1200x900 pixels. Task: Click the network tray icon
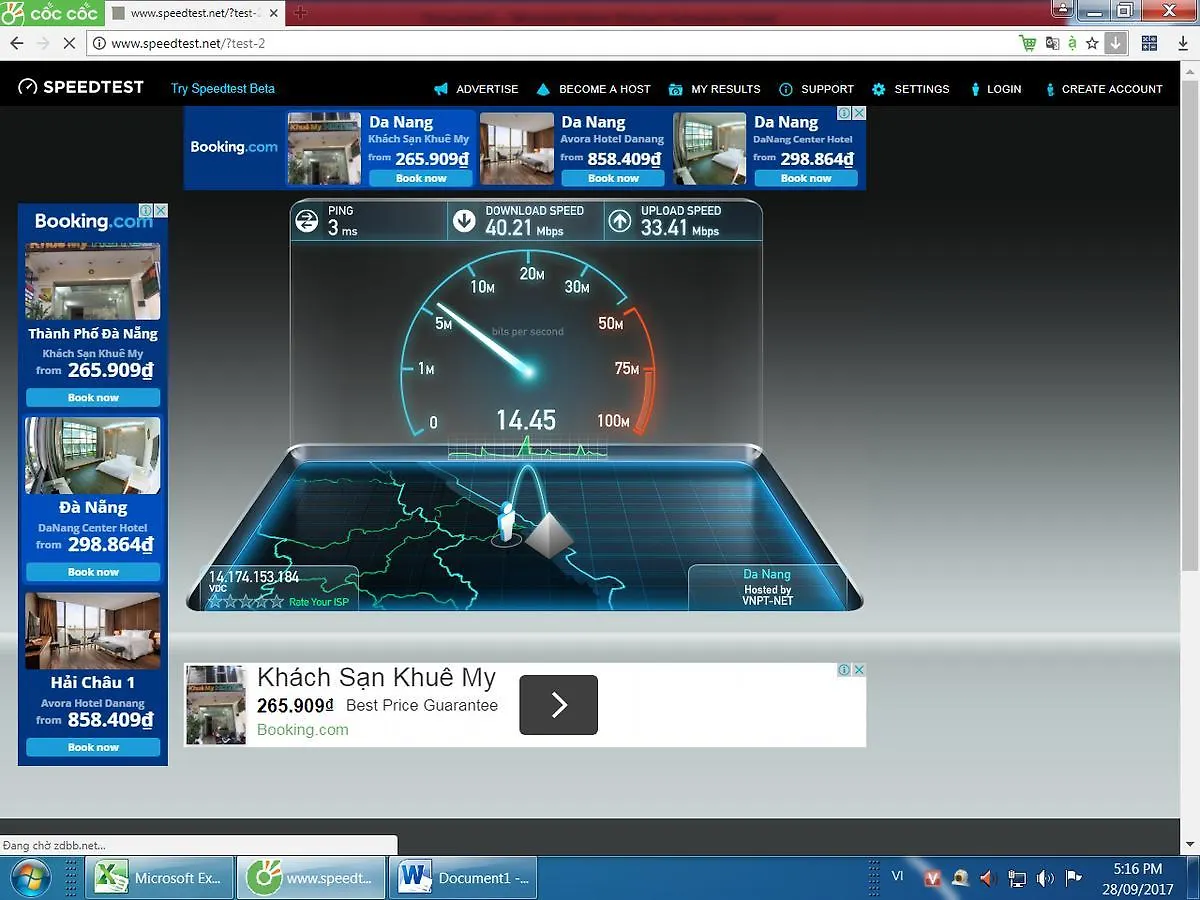tap(1017, 878)
